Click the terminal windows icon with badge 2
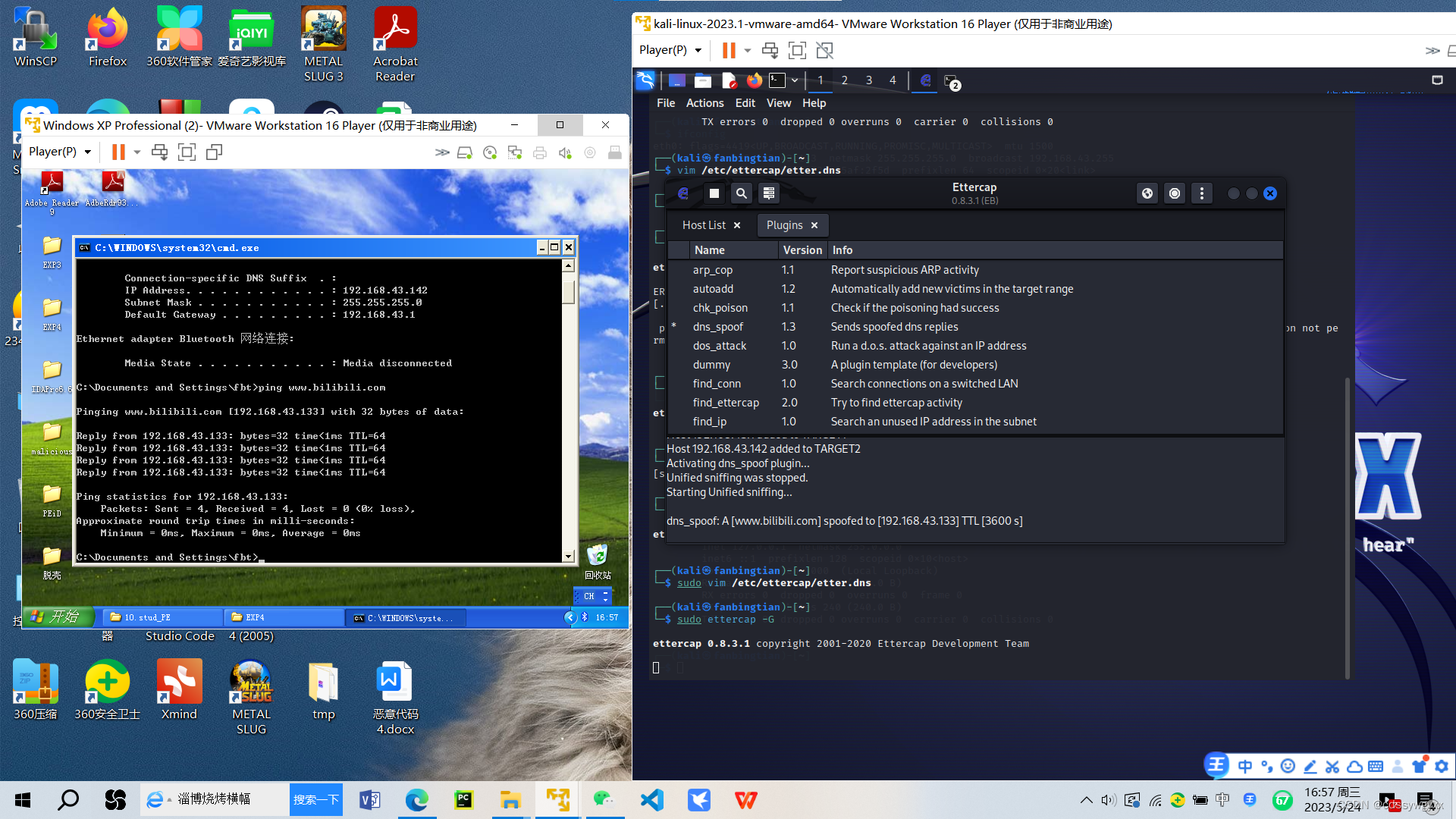 [x=952, y=81]
